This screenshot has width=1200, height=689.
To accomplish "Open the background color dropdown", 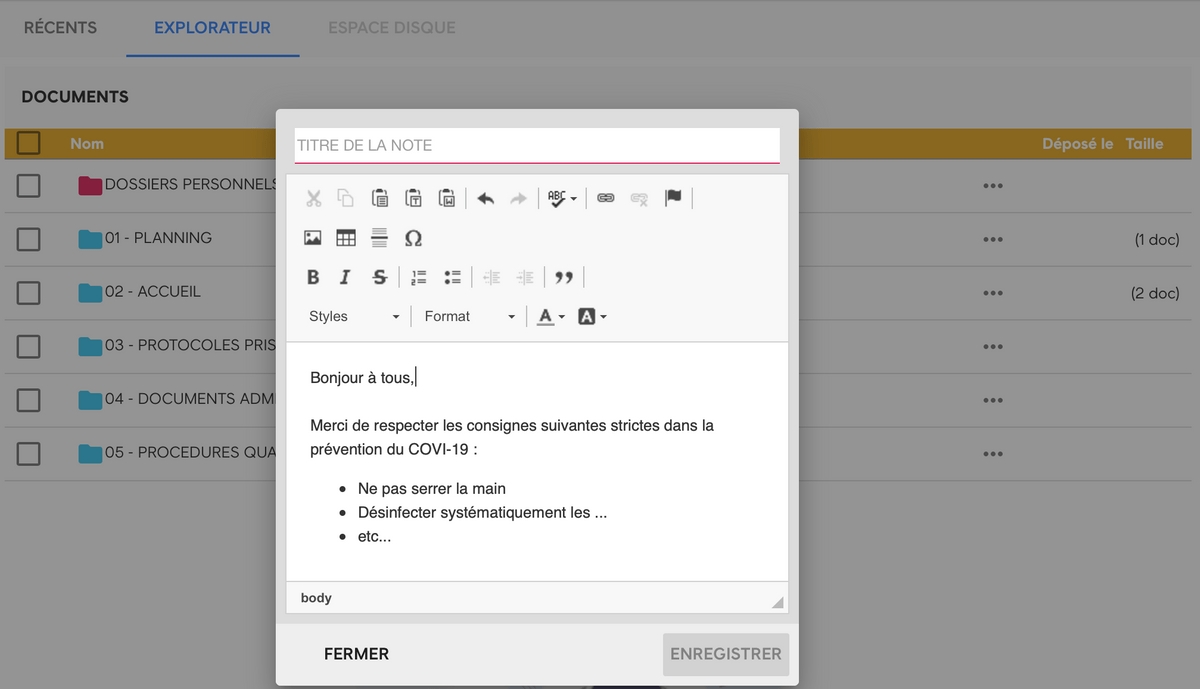I will pos(592,316).
